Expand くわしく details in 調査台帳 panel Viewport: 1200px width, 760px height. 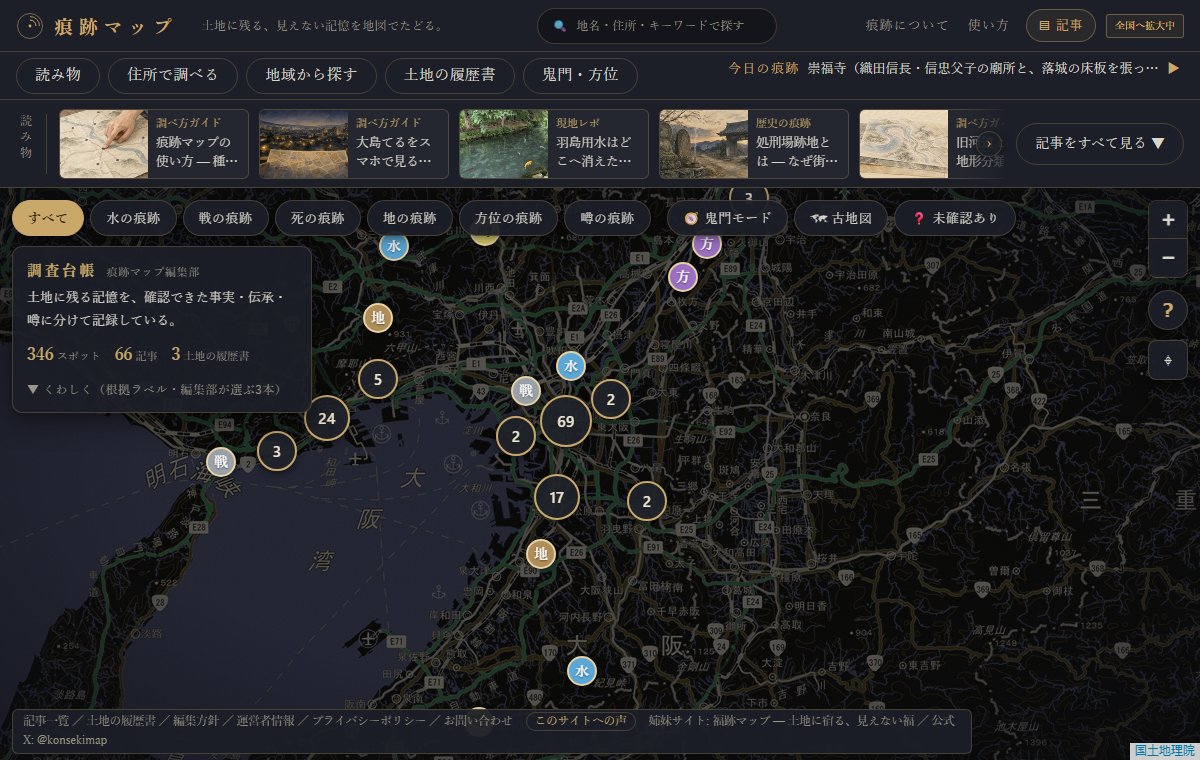click(x=154, y=389)
